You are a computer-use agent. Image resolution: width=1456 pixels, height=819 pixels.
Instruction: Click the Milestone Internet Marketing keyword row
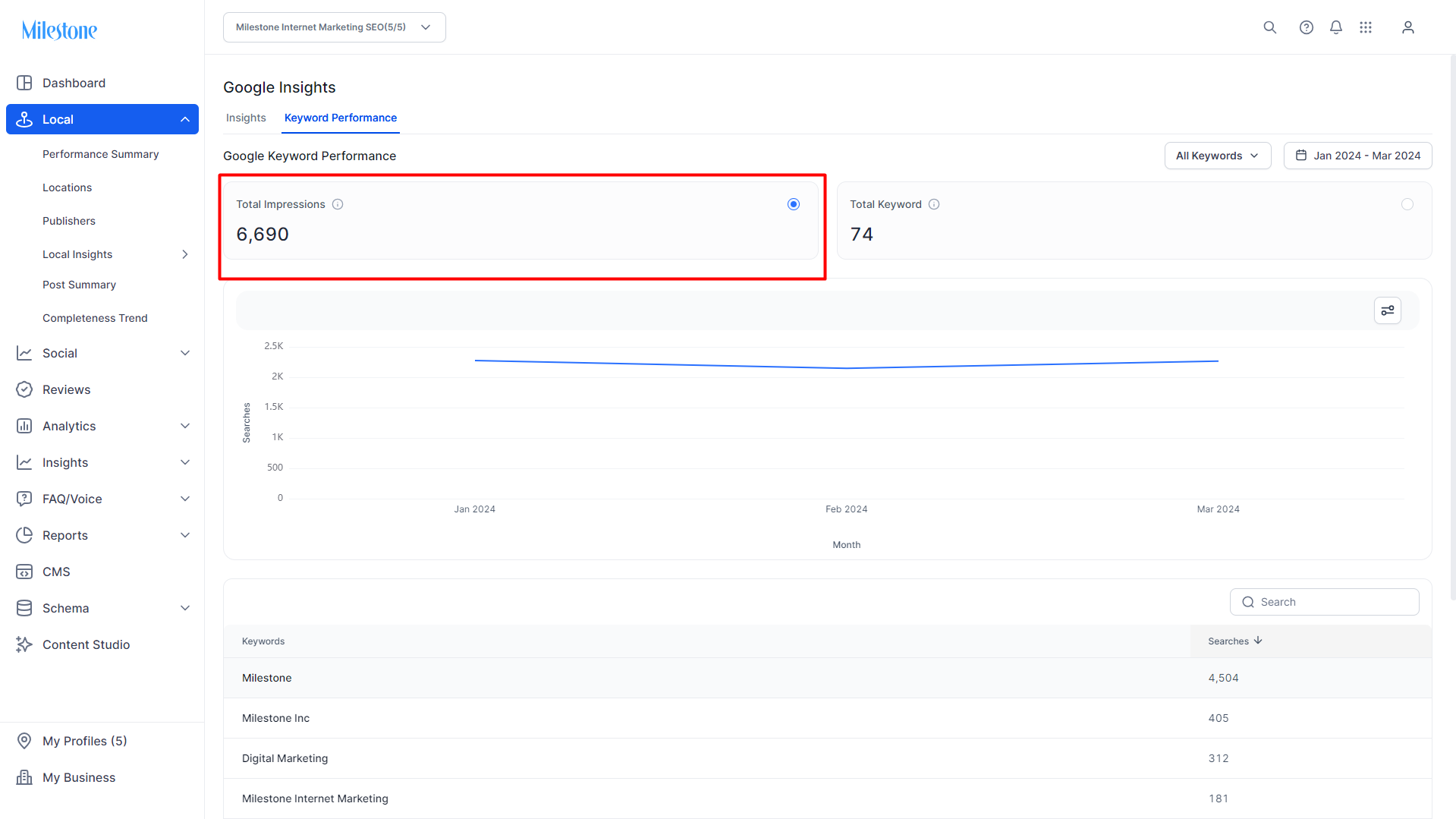tap(827, 799)
